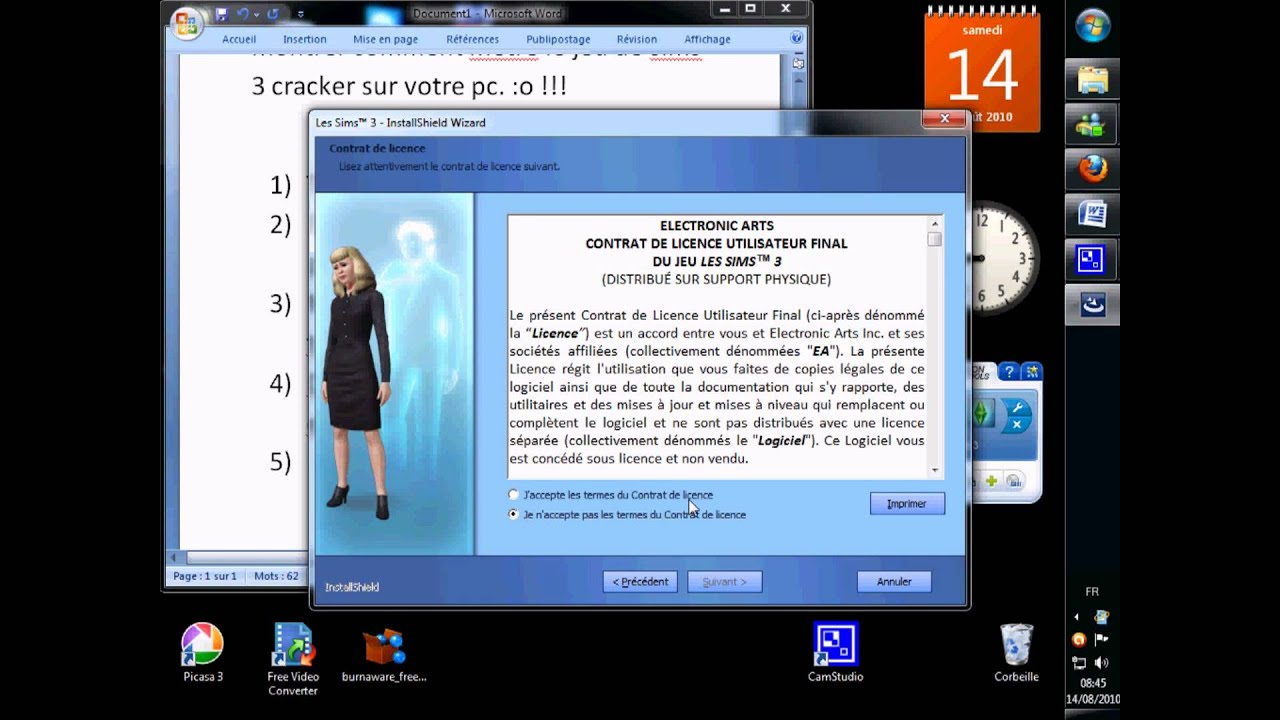The width and height of the screenshot is (1280, 720).
Task: Click the volume speaker tray icon
Action: [x=1101, y=662]
